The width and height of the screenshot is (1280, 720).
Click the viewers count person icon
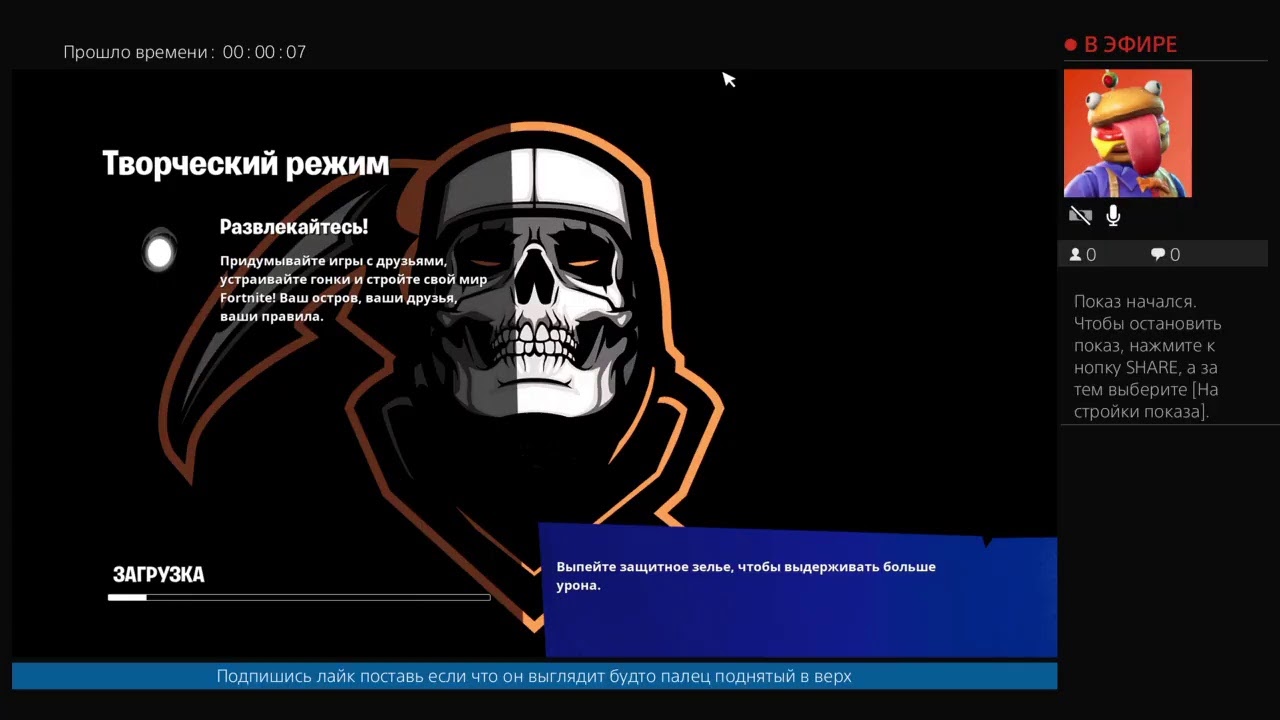tap(1076, 255)
